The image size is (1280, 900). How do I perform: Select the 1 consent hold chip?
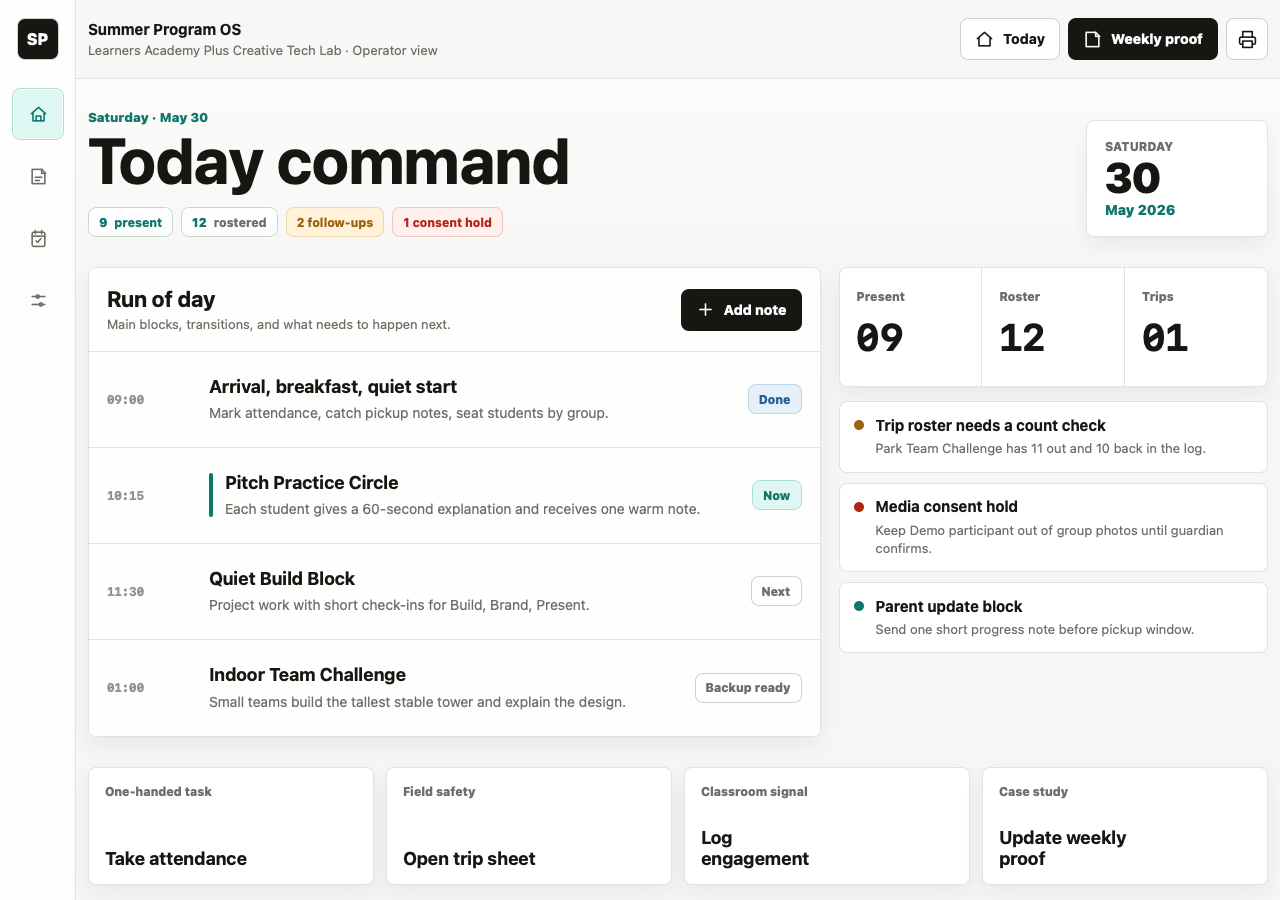pos(447,222)
